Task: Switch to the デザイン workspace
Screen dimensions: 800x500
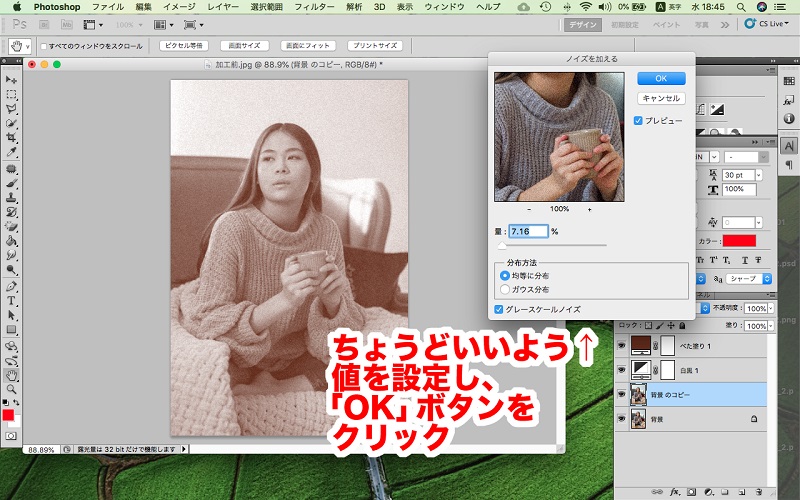Action: [583, 24]
